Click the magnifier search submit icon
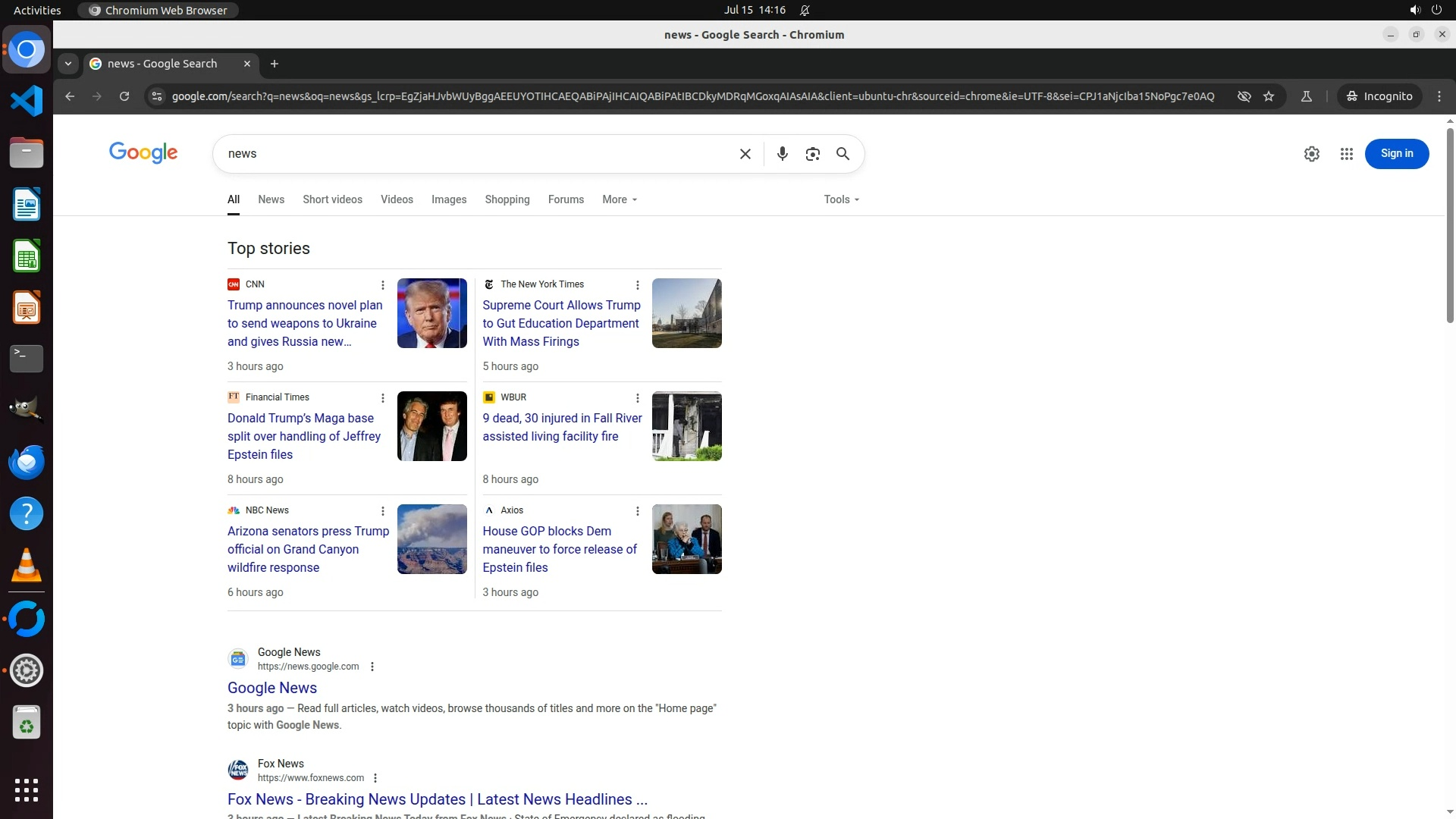Screen dimensions: 1456x819 coord(843,154)
